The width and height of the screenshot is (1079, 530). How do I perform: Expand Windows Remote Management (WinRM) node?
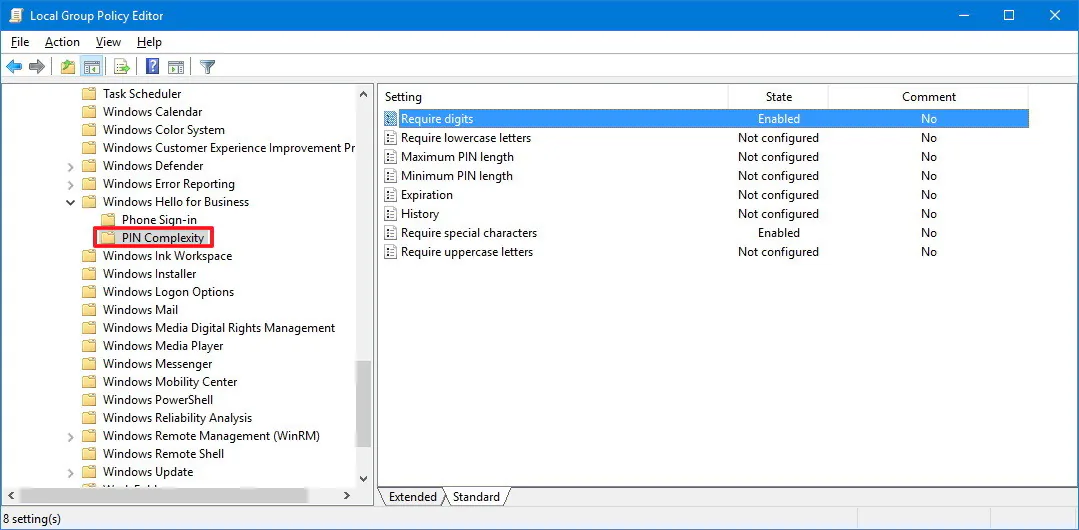tap(70, 436)
